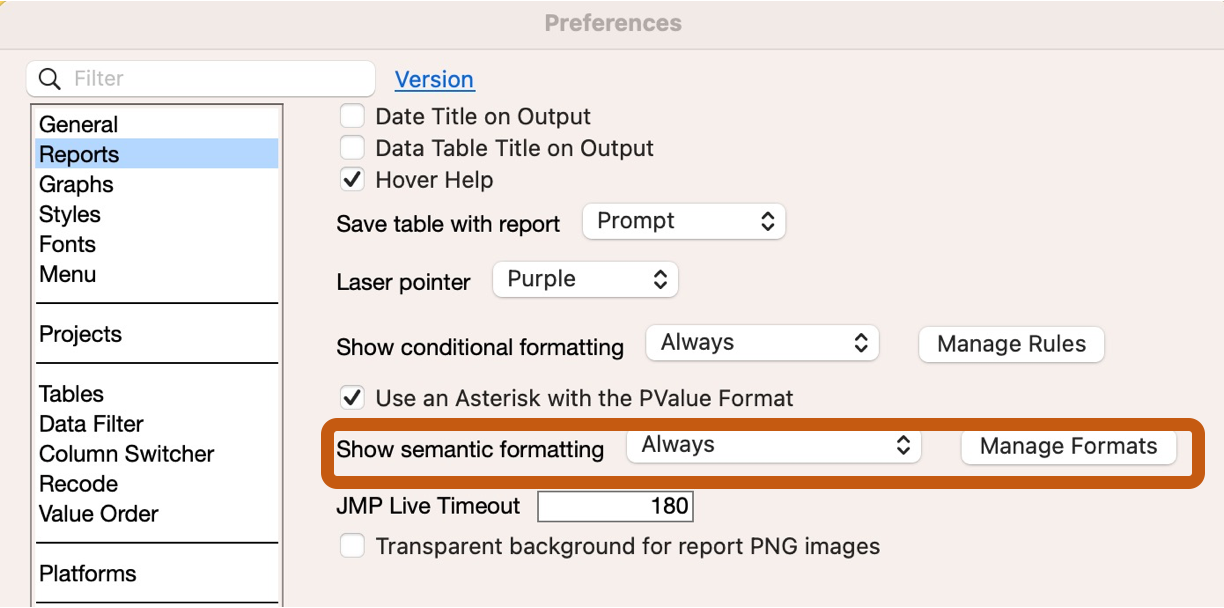Click inside the JMP Live Timeout field
The width and height of the screenshot is (1224, 608).
coord(615,506)
